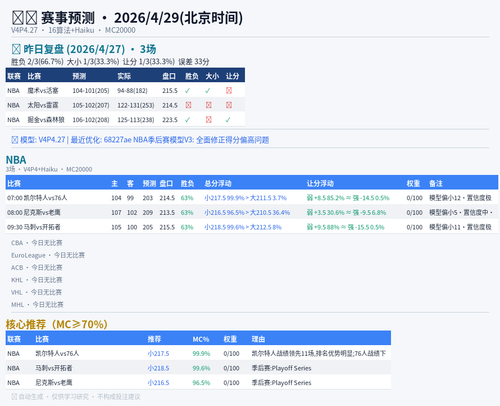This screenshot has height=406, width=500.
Task: Click ACB · 今日无比赛 line
Action: pyautogui.click(x=37, y=268)
